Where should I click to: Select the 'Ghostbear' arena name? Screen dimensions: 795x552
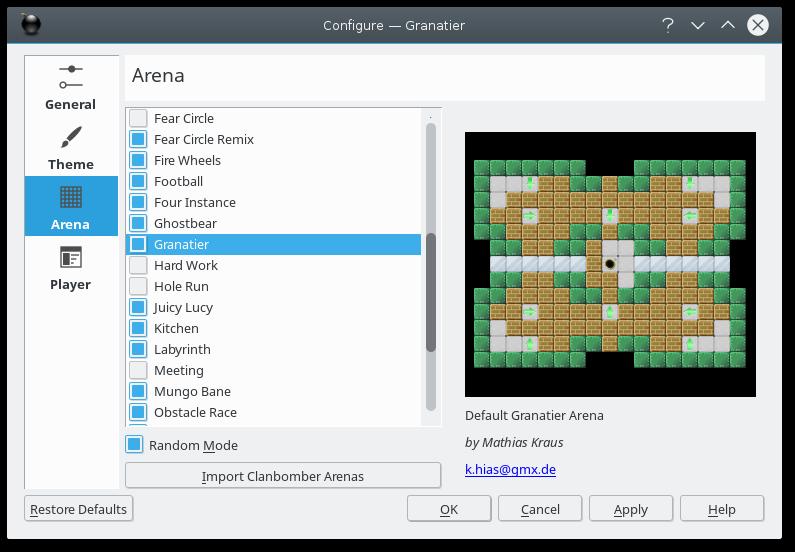point(185,223)
